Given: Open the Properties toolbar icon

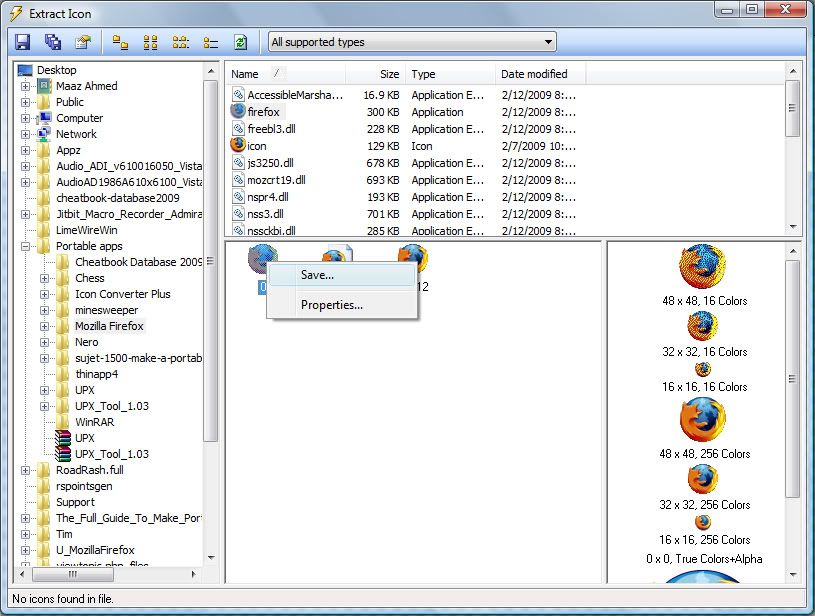Looking at the screenshot, I should pos(83,42).
